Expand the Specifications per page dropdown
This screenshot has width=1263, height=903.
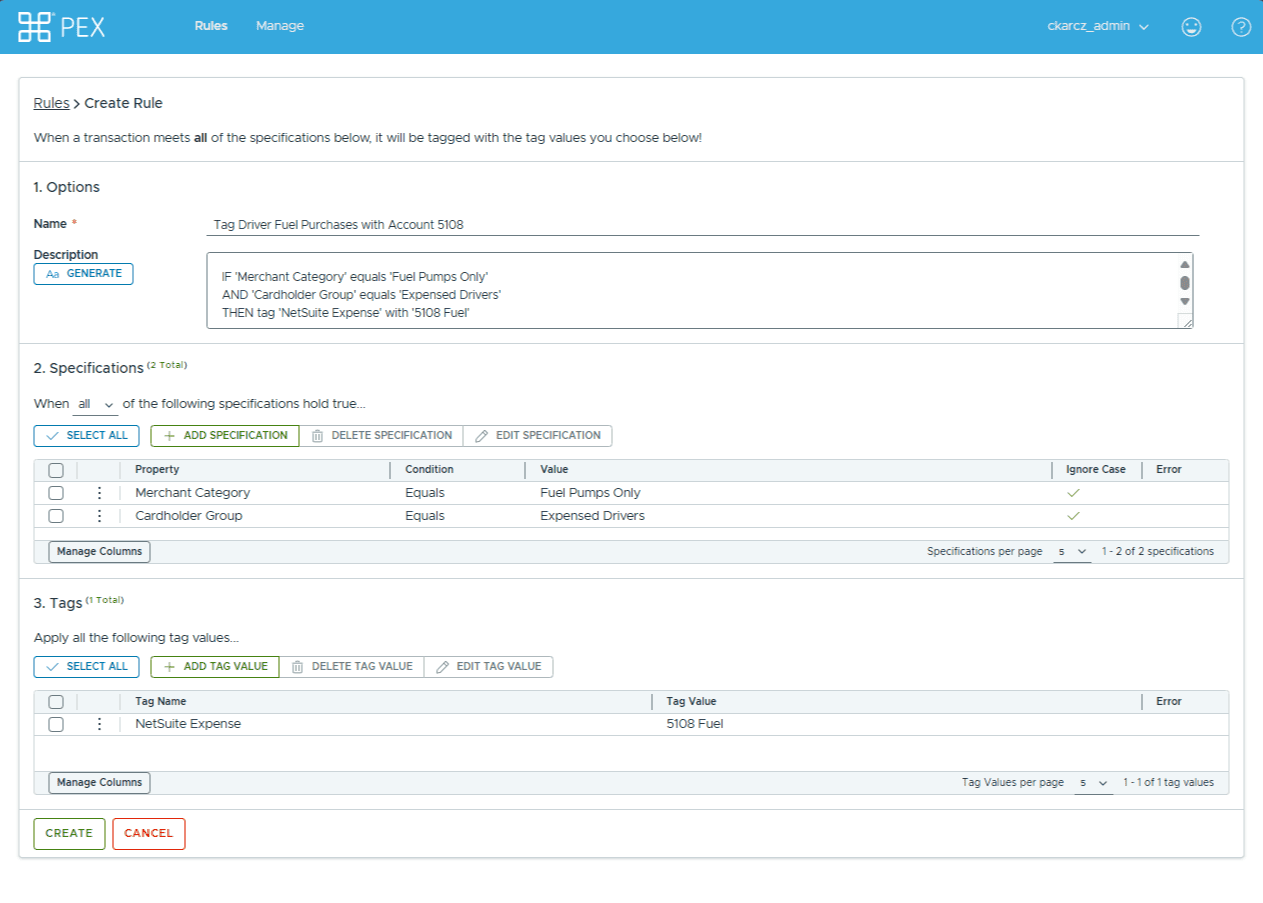pos(1072,552)
